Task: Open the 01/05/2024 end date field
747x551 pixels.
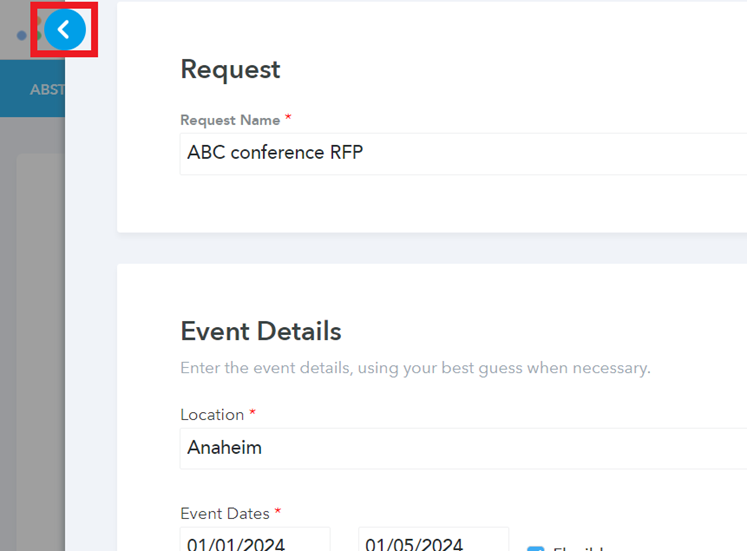Action: 433,543
